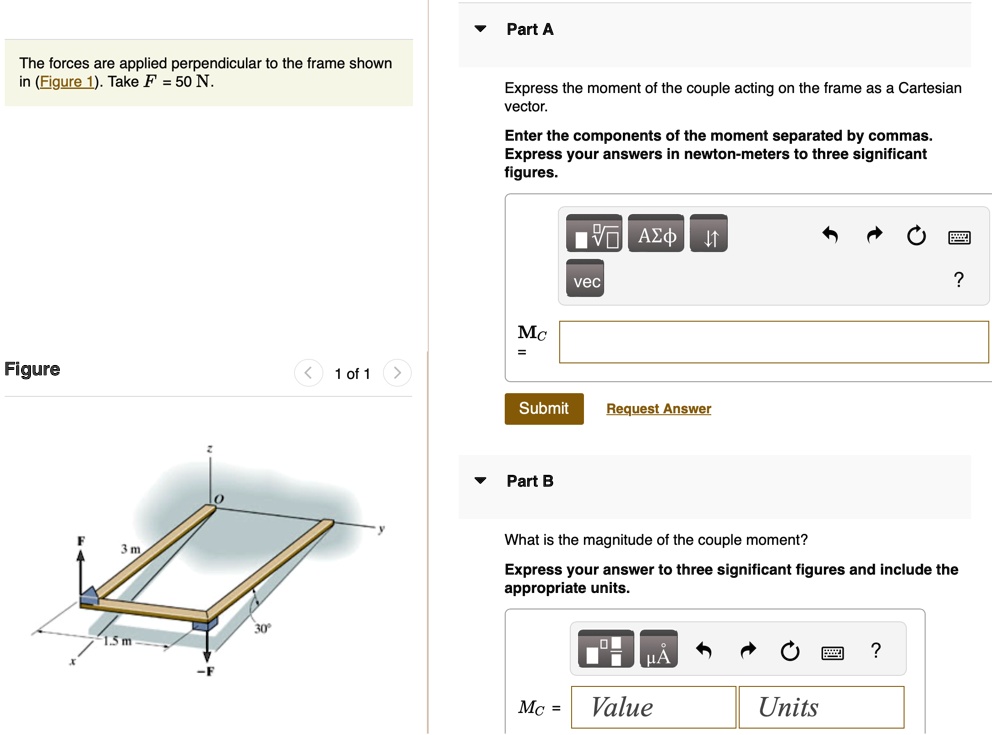Click the template builder icon in Part B toolbar
This screenshot has width=992, height=735.
(x=608, y=648)
